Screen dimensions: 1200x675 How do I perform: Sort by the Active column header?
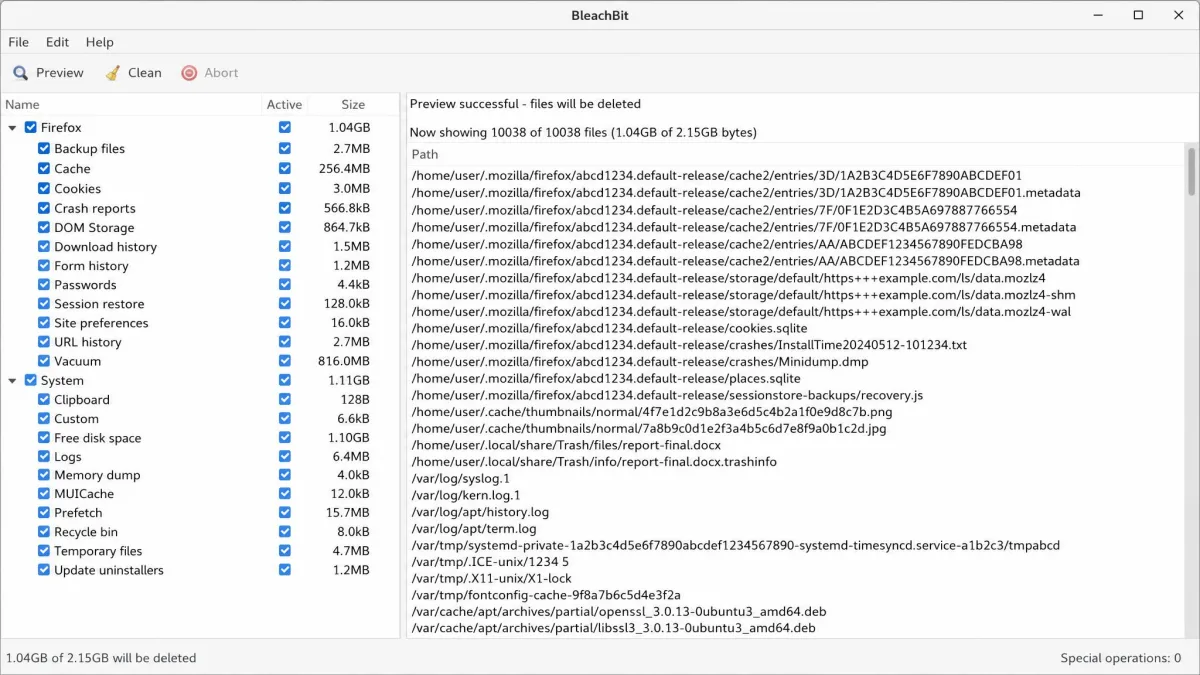[x=284, y=105]
